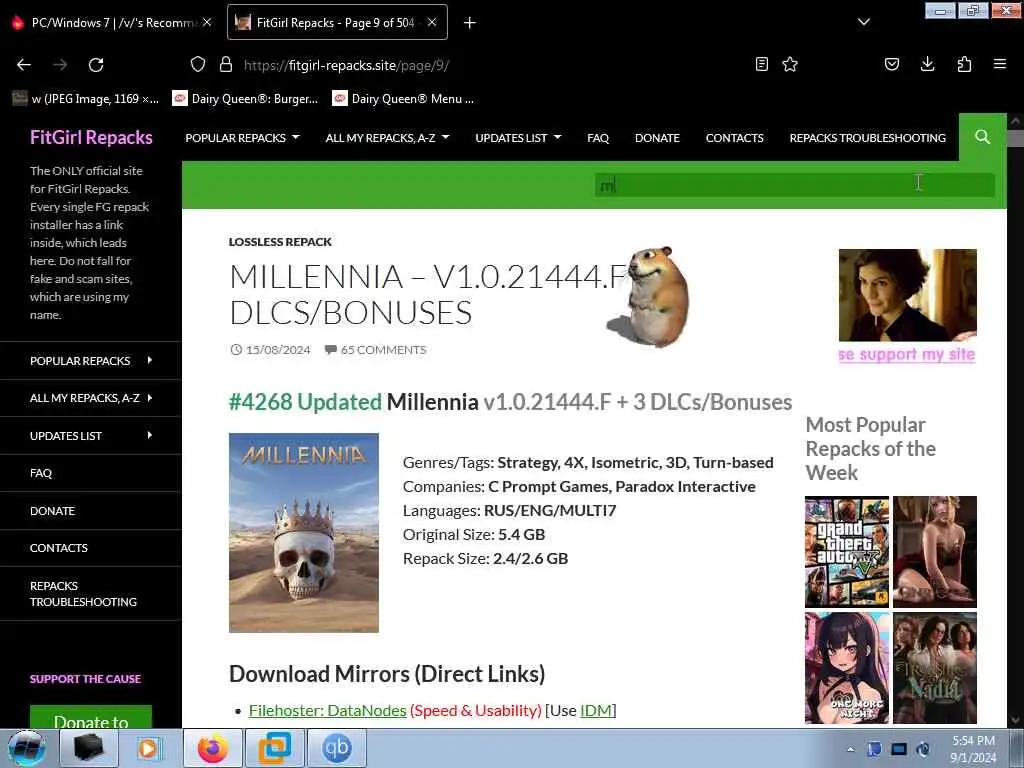Screen dimensions: 1024x768
Task: Open the Treasure of Nadia thumbnail
Action: [935, 667]
